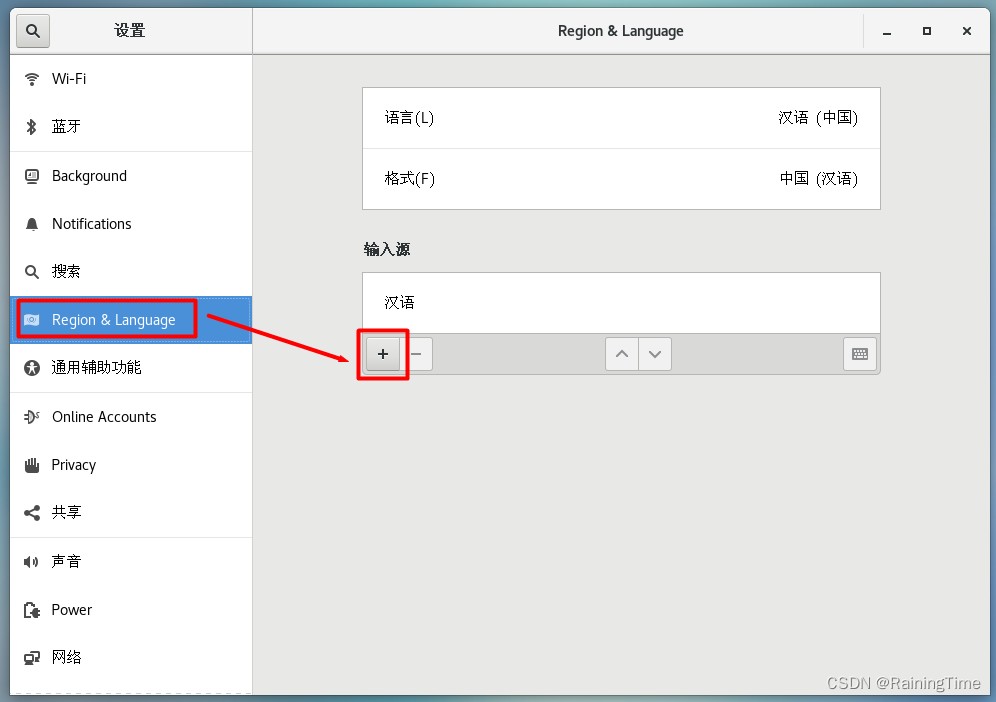Close the Settings window
This screenshot has width=996, height=702.
[967, 31]
